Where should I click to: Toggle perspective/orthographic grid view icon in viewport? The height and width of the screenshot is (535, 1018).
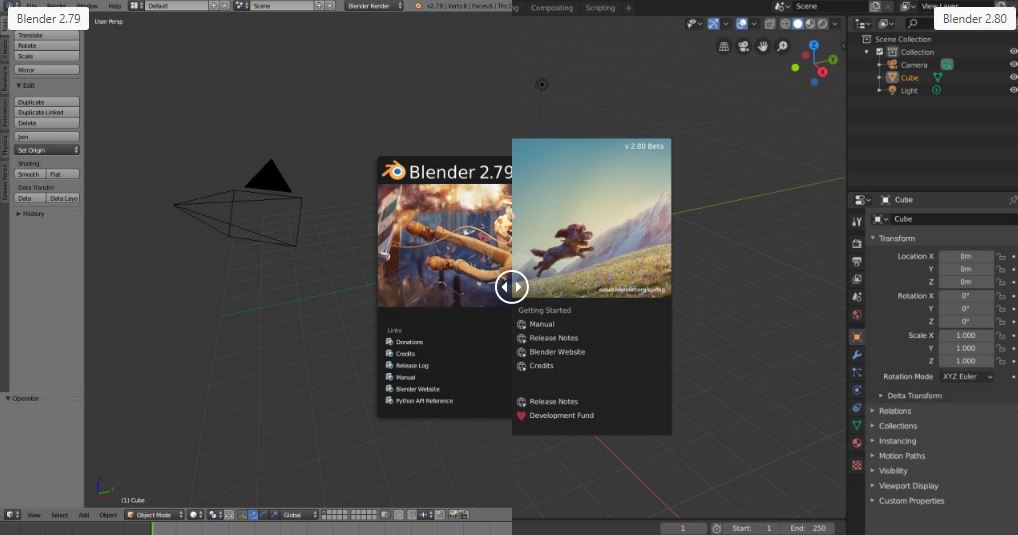pyautogui.click(x=724, y=46)
